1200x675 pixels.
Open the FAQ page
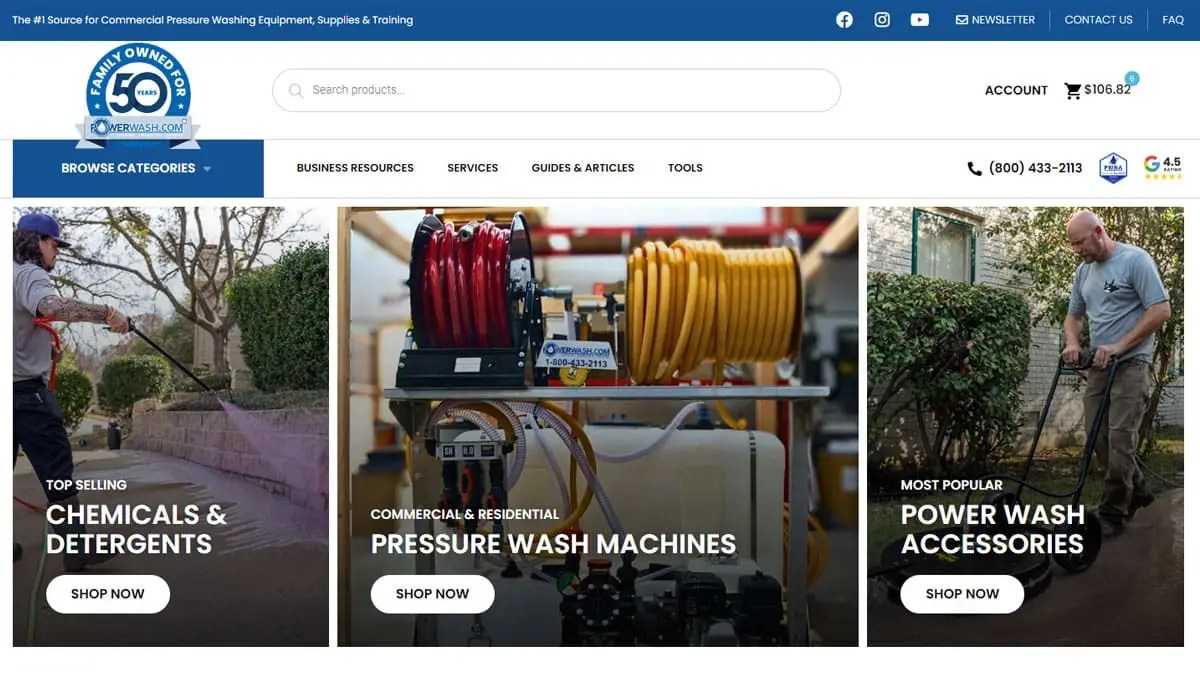coord(1172,19)
